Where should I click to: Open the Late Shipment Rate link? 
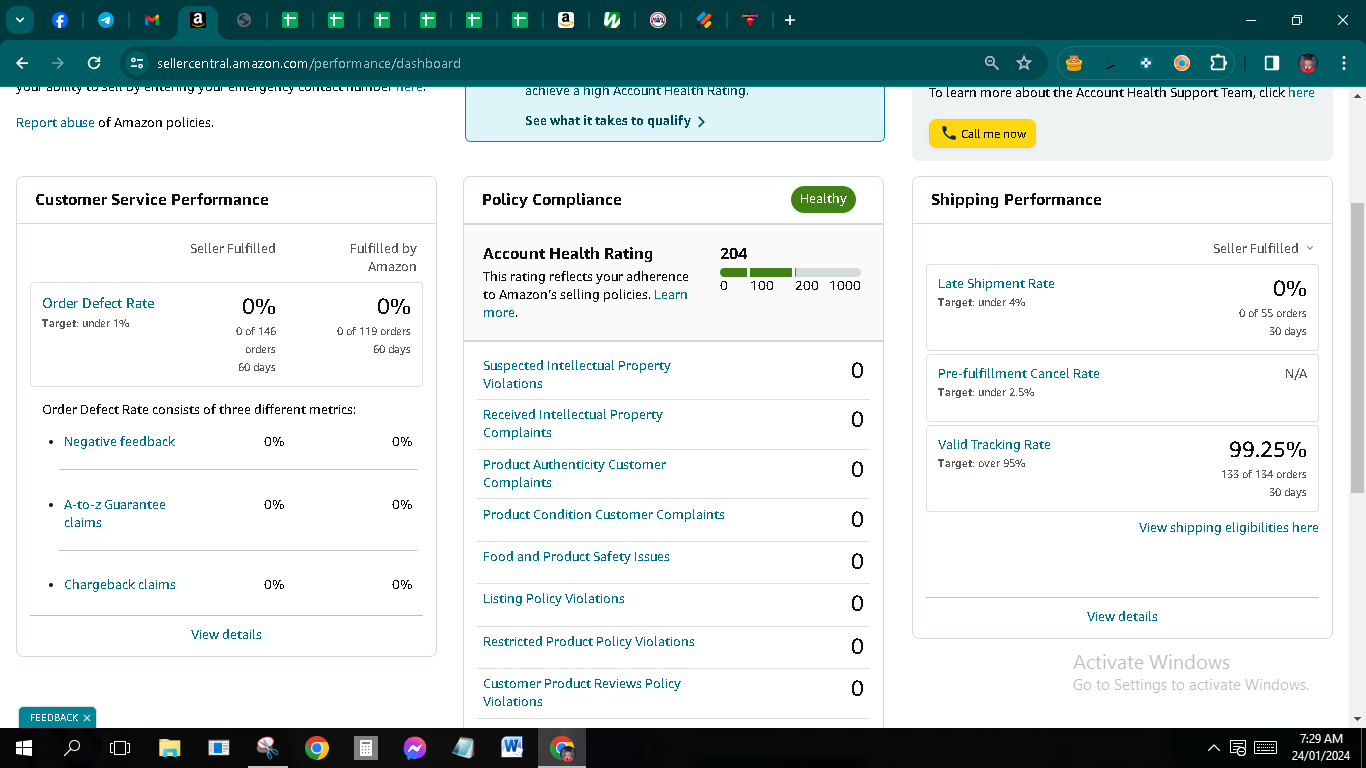click(x=996, y=283)
